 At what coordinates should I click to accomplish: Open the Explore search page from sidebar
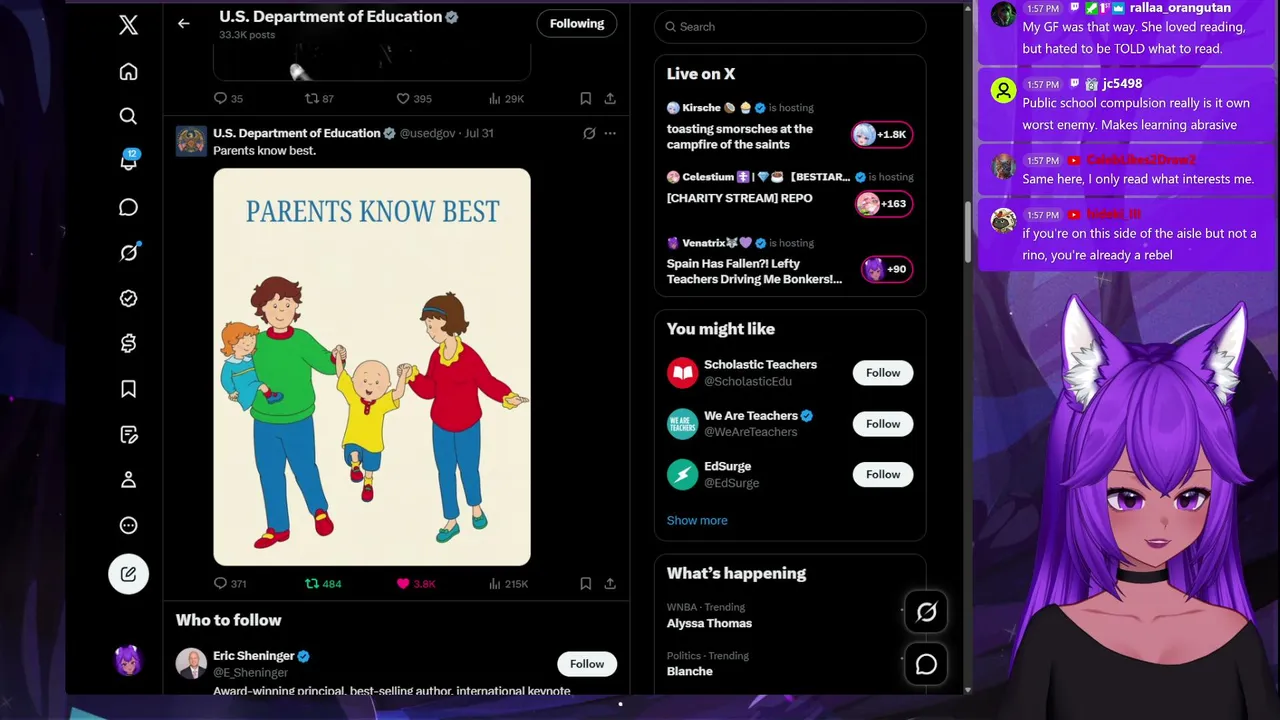coord(128,117)
